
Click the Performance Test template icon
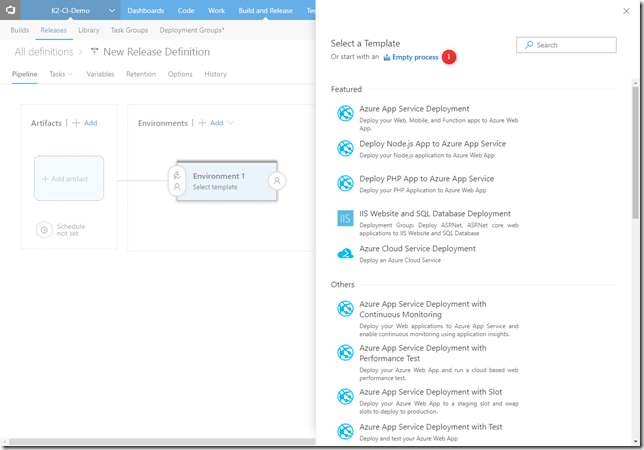click(x=345, y=352)
